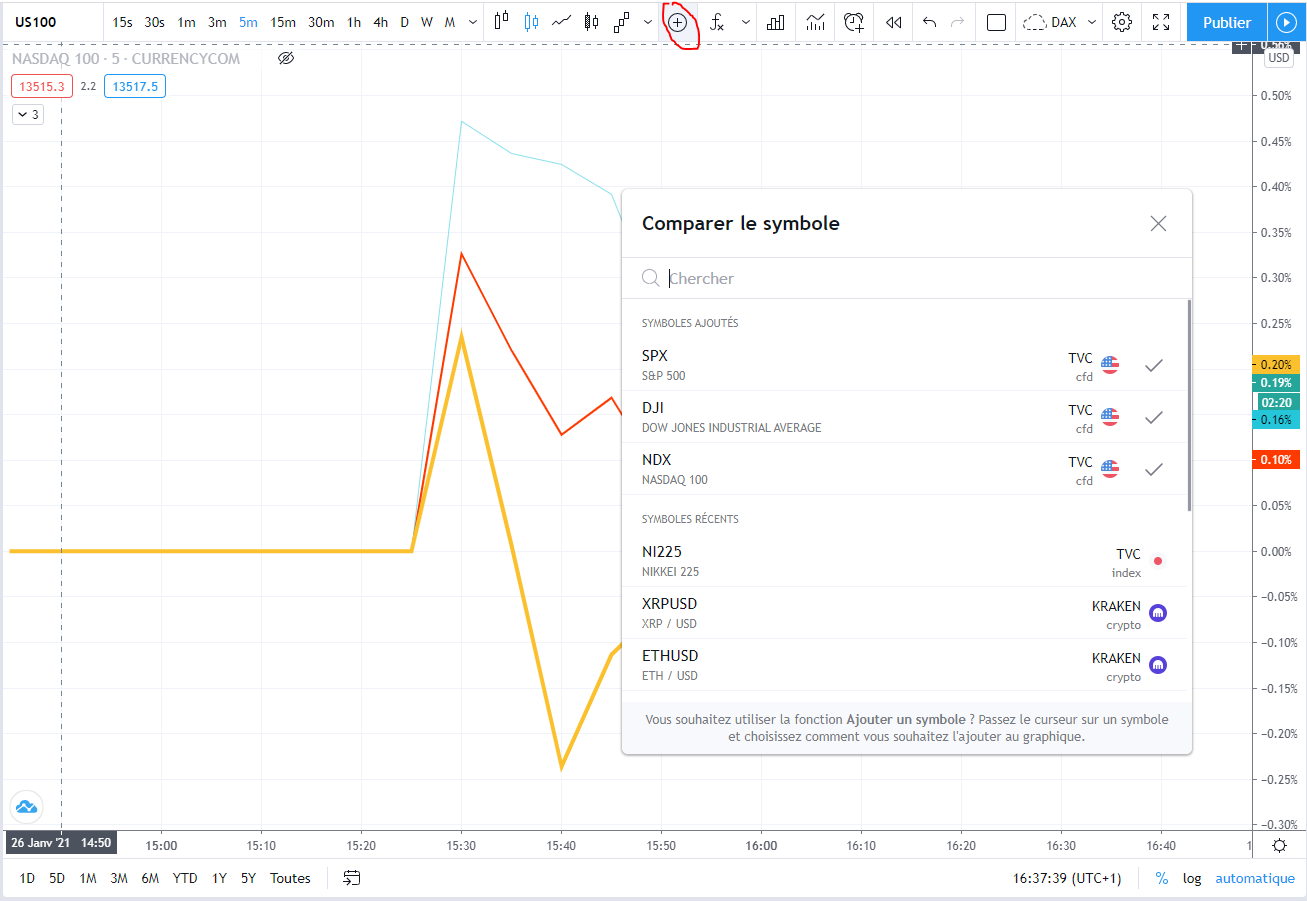Screen dimensions: 1307x901
Task: Click the cloud icon at chart bottom-left
Action: (x=26, y=806)
